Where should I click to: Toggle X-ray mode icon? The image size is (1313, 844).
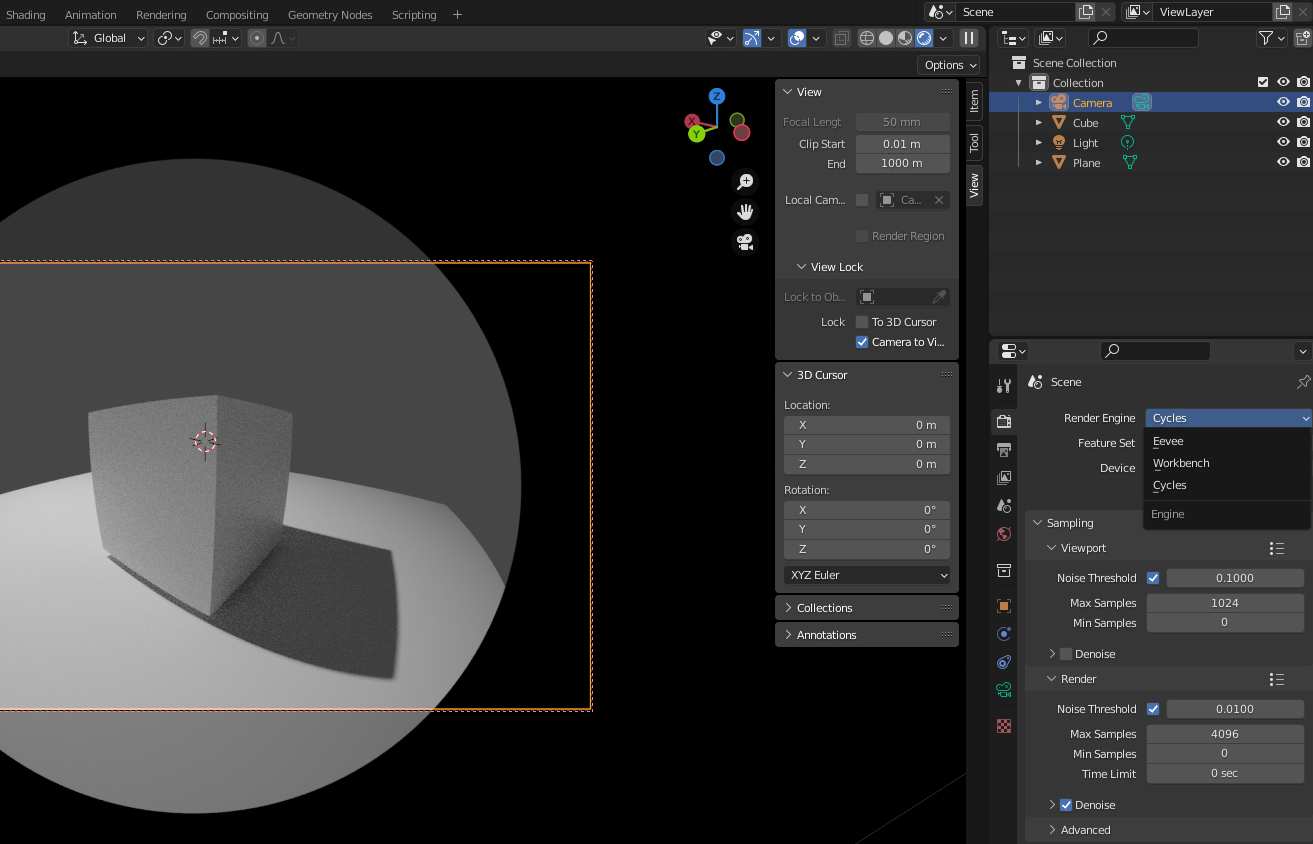tap(842, 38)
